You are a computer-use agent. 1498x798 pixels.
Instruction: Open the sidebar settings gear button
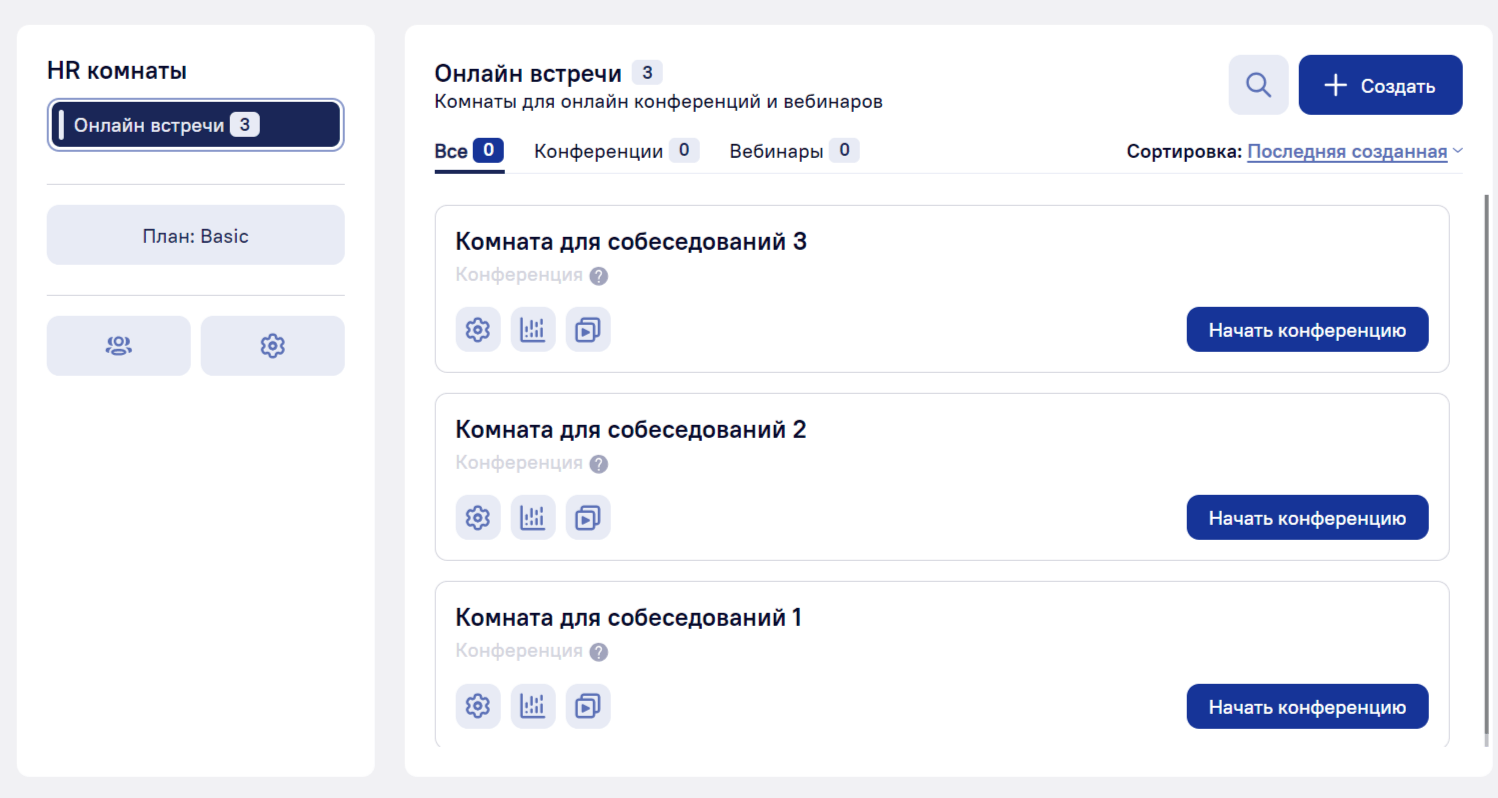point(272,346)
